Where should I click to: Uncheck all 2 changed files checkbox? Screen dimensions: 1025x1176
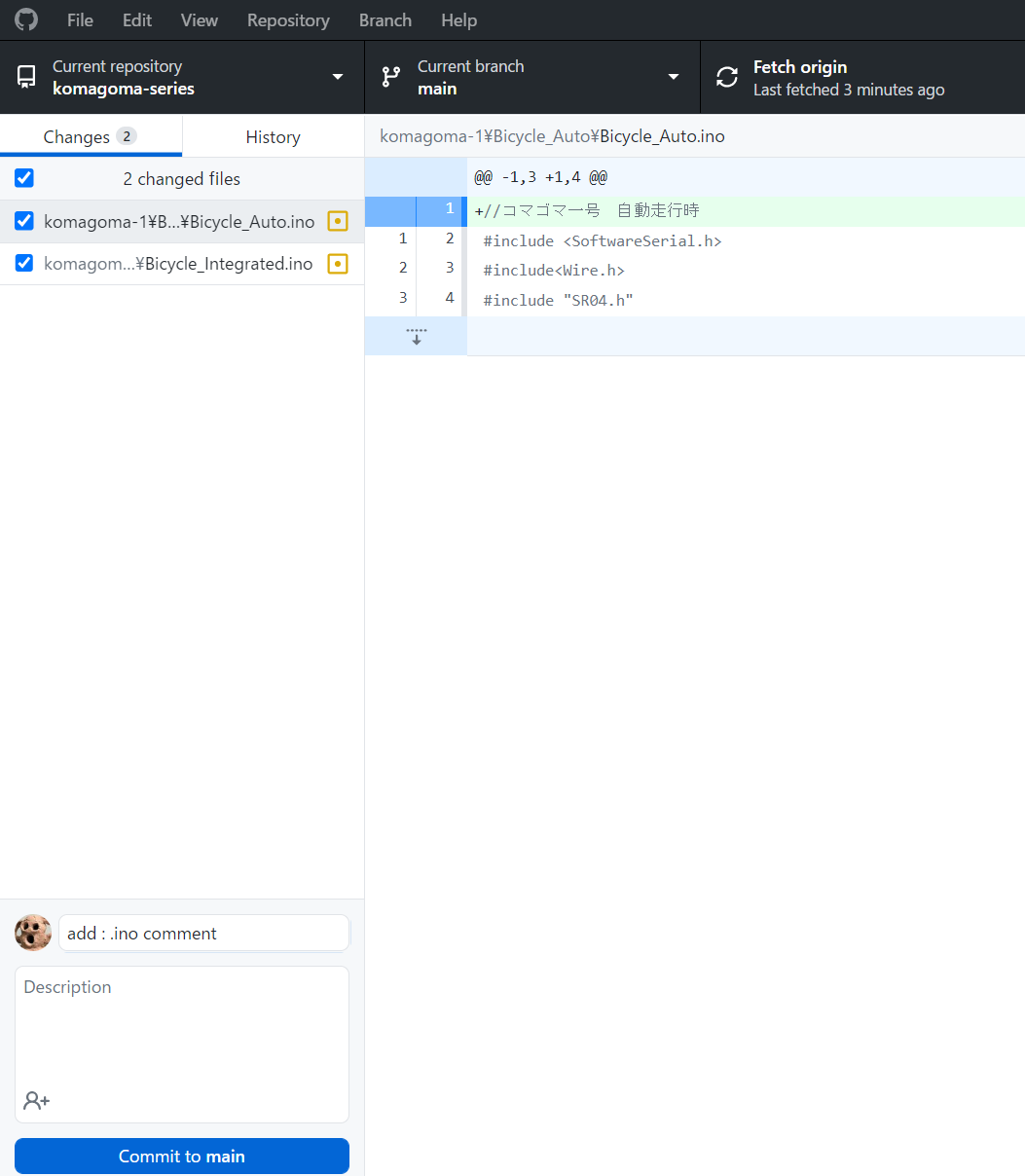tap(24, 178)
